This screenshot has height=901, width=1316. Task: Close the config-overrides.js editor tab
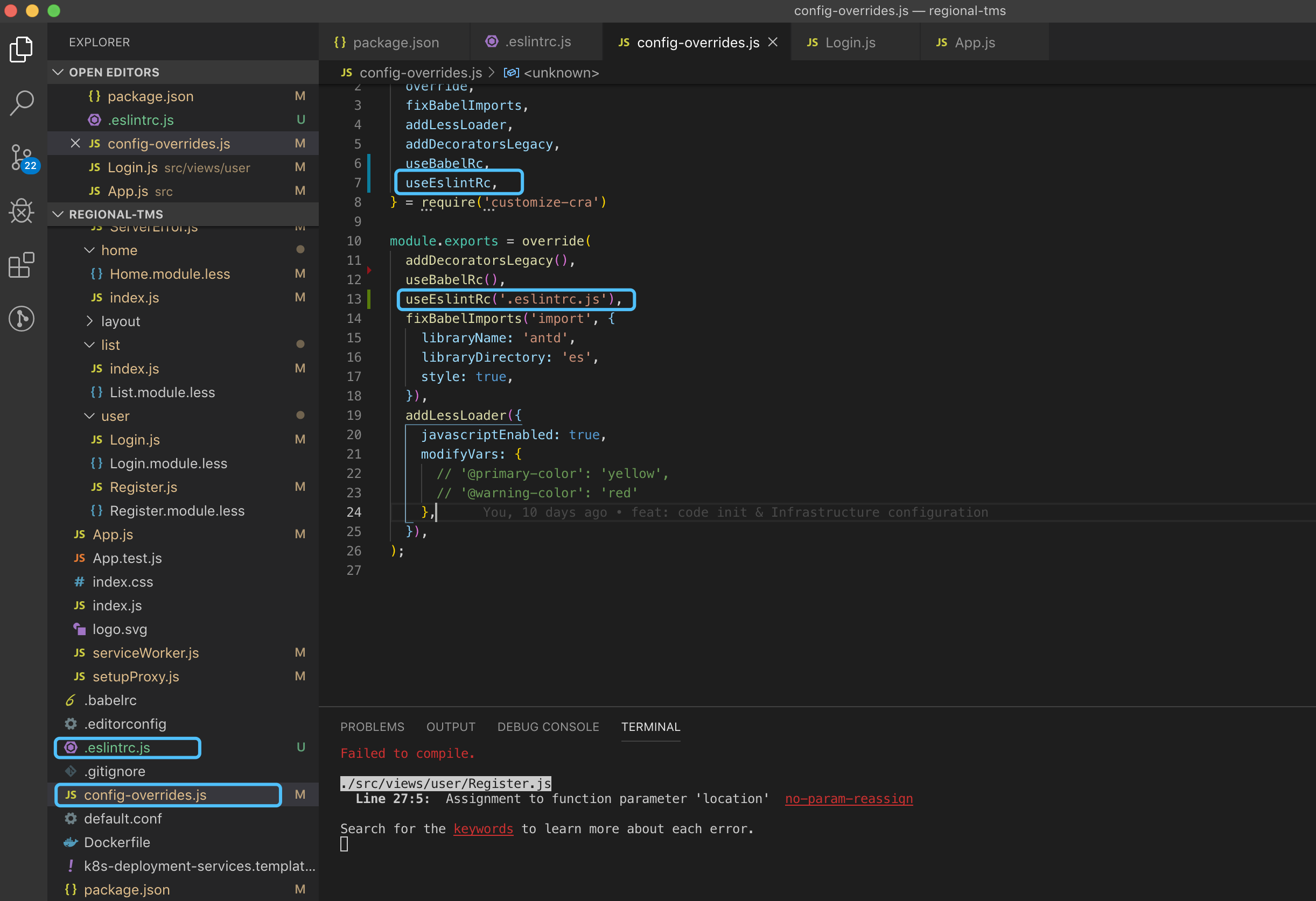point(773,43)
